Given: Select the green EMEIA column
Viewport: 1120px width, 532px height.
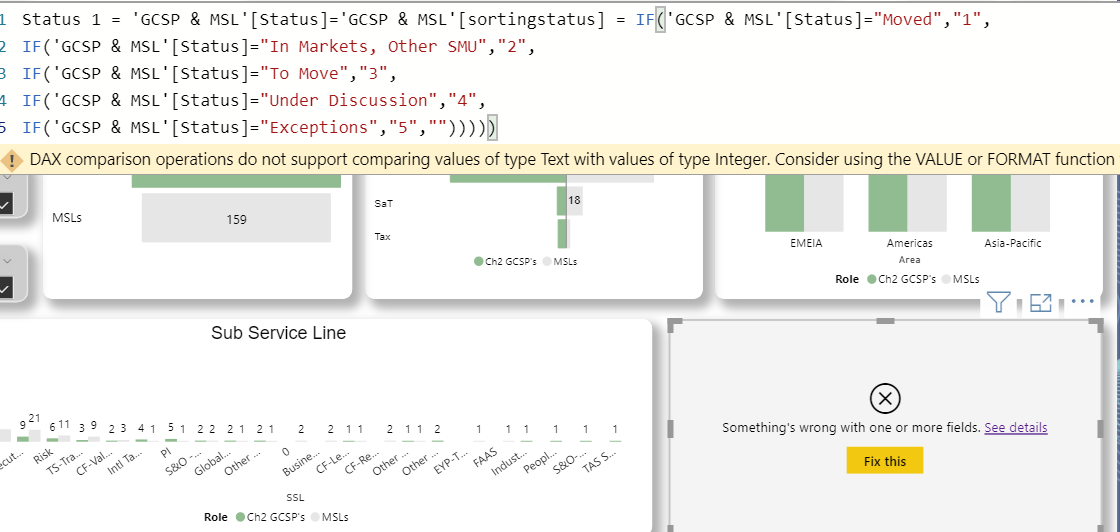Looking at the screenshot, I should [x=784, y=203].
